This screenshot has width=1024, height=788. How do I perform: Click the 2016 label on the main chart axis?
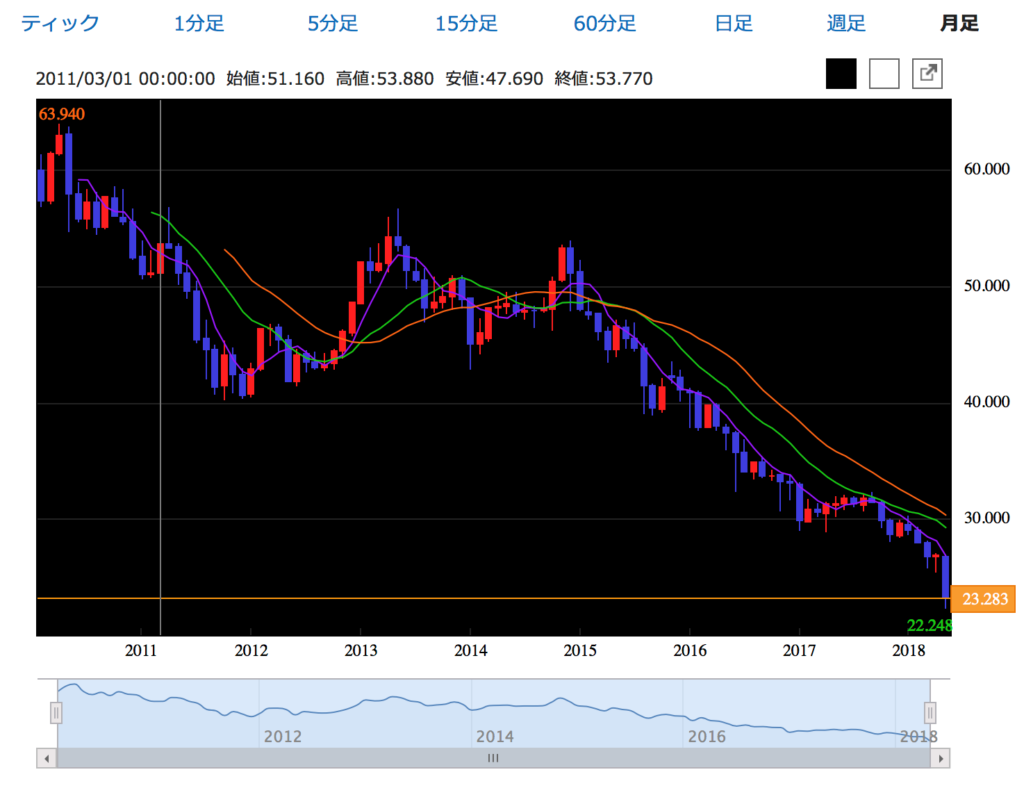[x=690, y=651]
